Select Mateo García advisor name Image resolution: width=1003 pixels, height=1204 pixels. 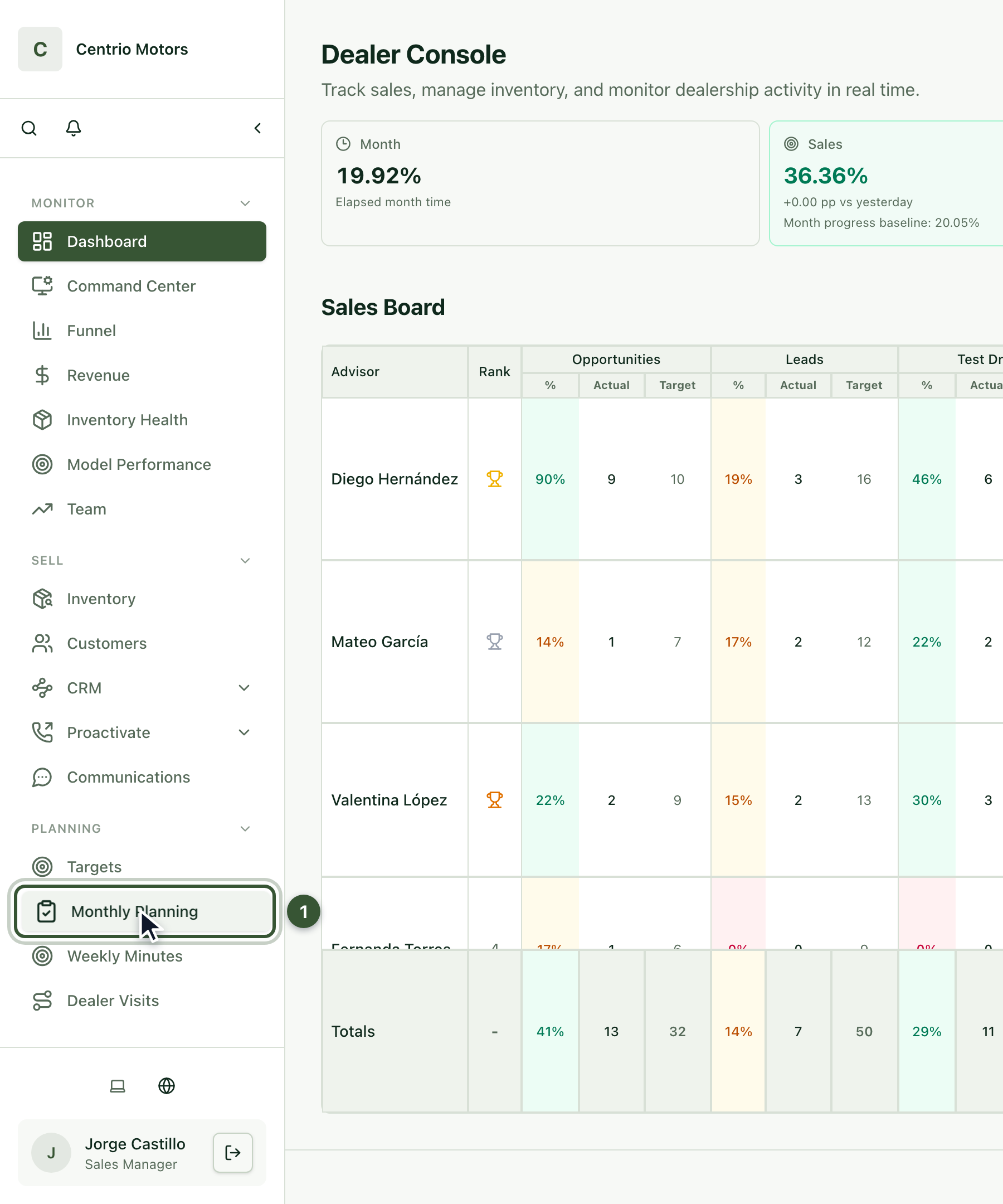click(379, 642)
